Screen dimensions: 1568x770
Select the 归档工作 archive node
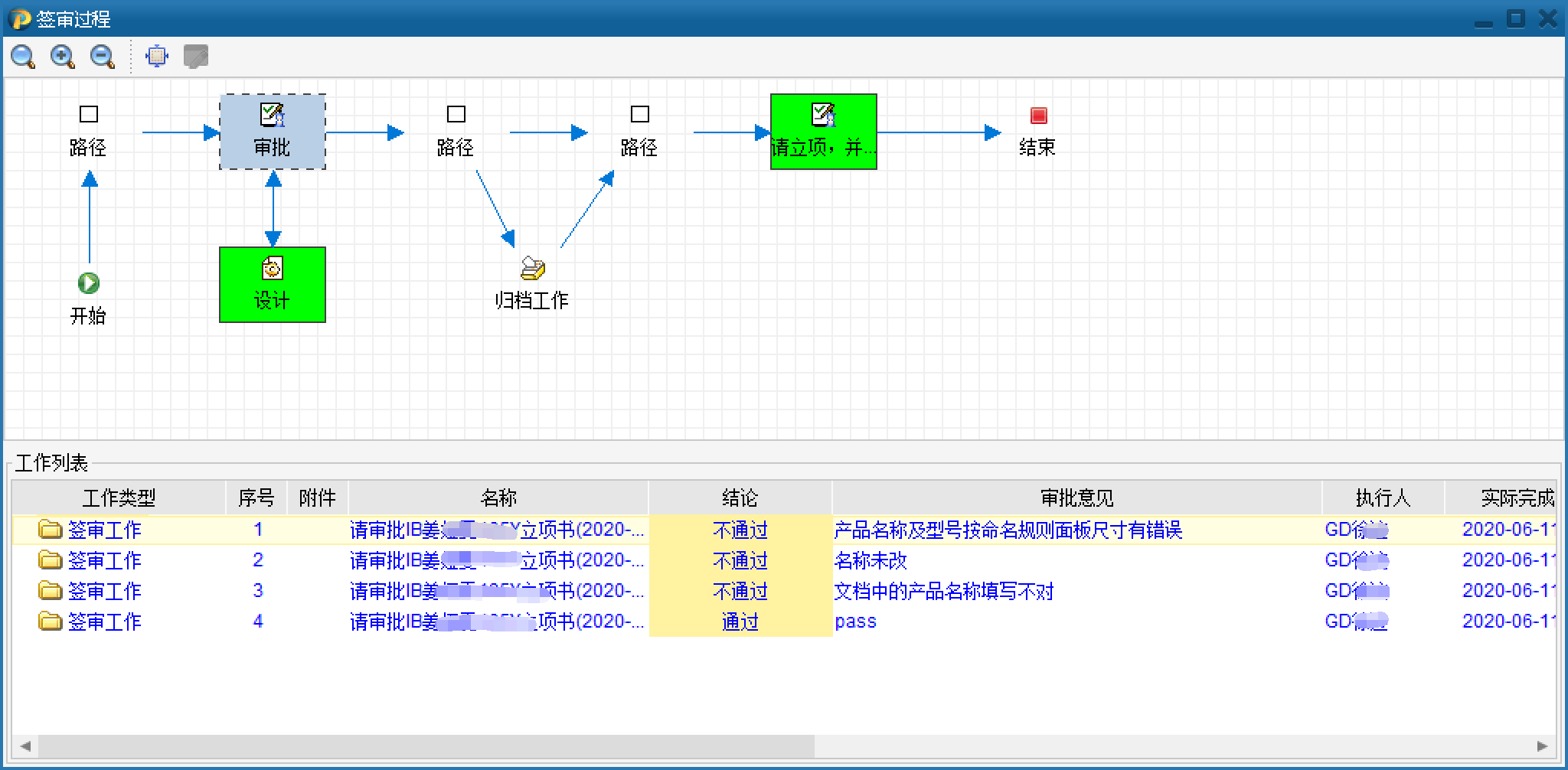coord(532,284)
